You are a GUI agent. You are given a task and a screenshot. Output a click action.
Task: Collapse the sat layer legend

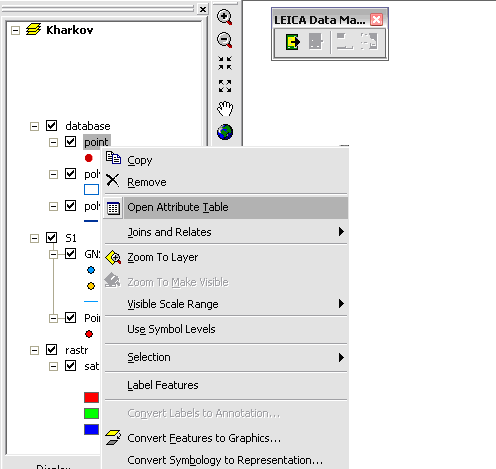tap(53, 366)
